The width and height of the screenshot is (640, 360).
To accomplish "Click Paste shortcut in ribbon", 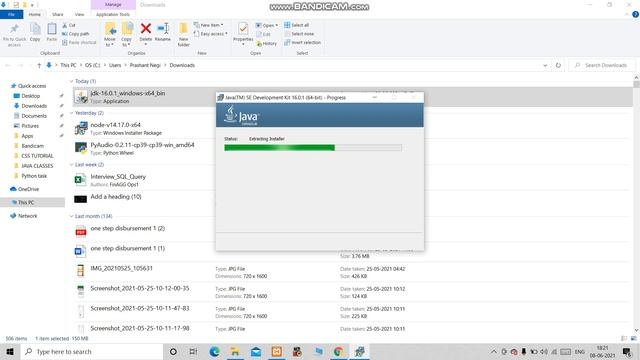I will click(79, 42).
